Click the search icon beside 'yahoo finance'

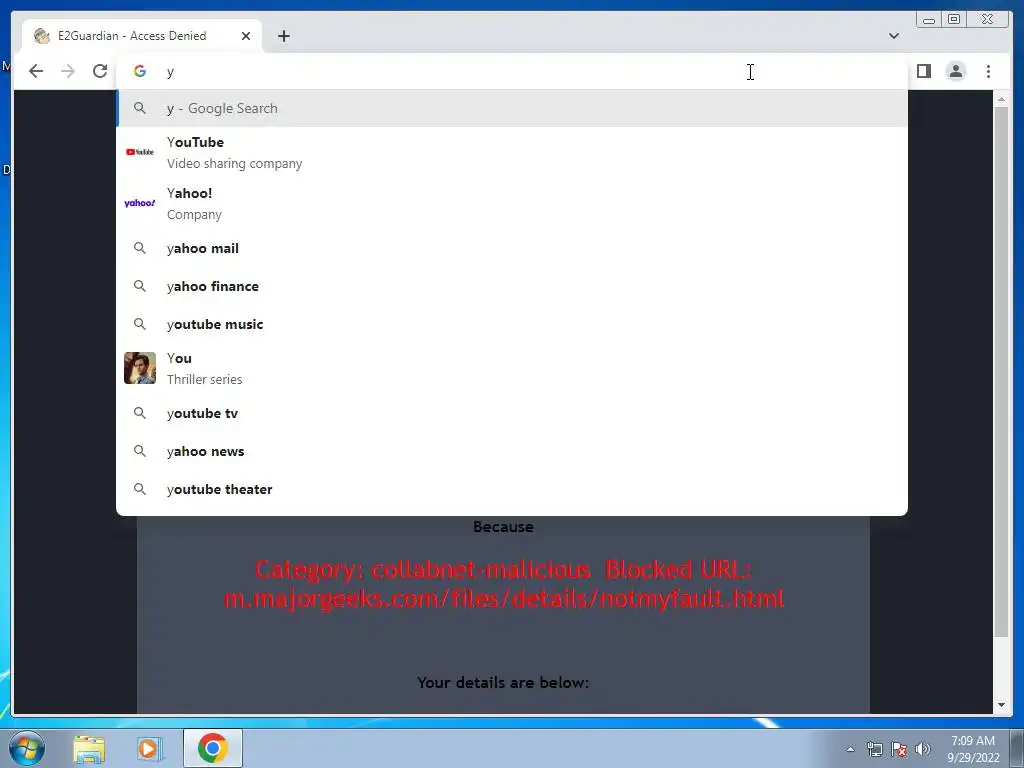140,286
